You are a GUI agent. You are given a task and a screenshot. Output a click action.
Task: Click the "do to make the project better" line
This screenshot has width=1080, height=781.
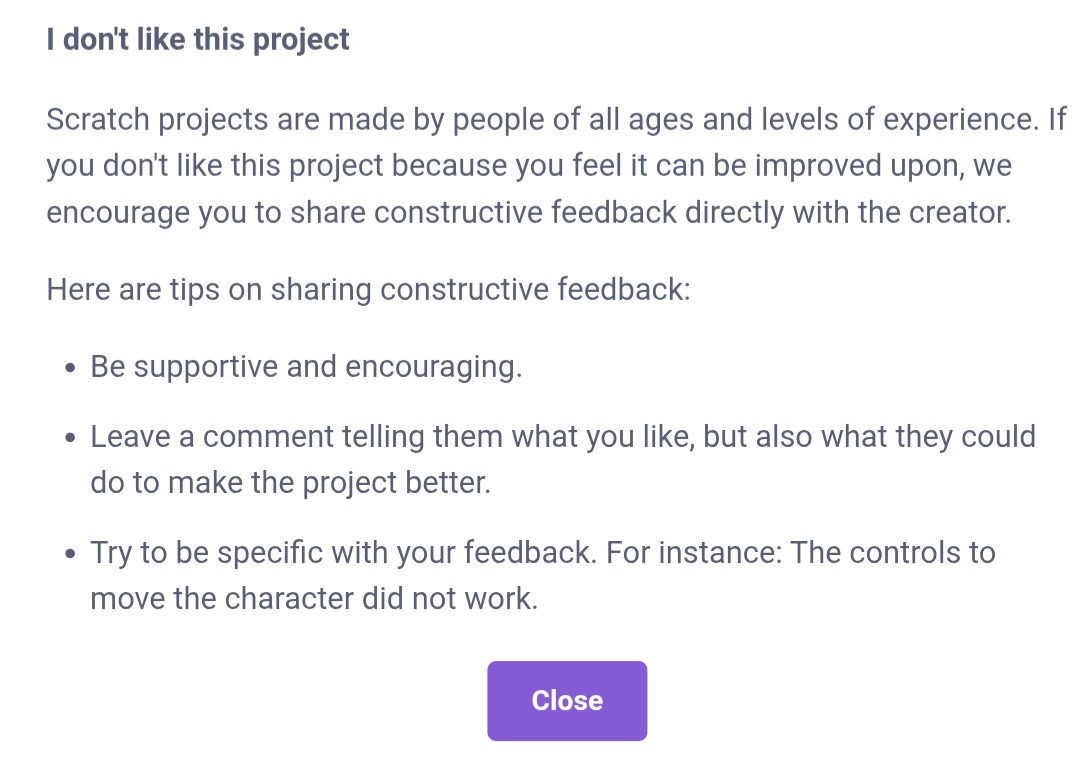coord(290,483)
